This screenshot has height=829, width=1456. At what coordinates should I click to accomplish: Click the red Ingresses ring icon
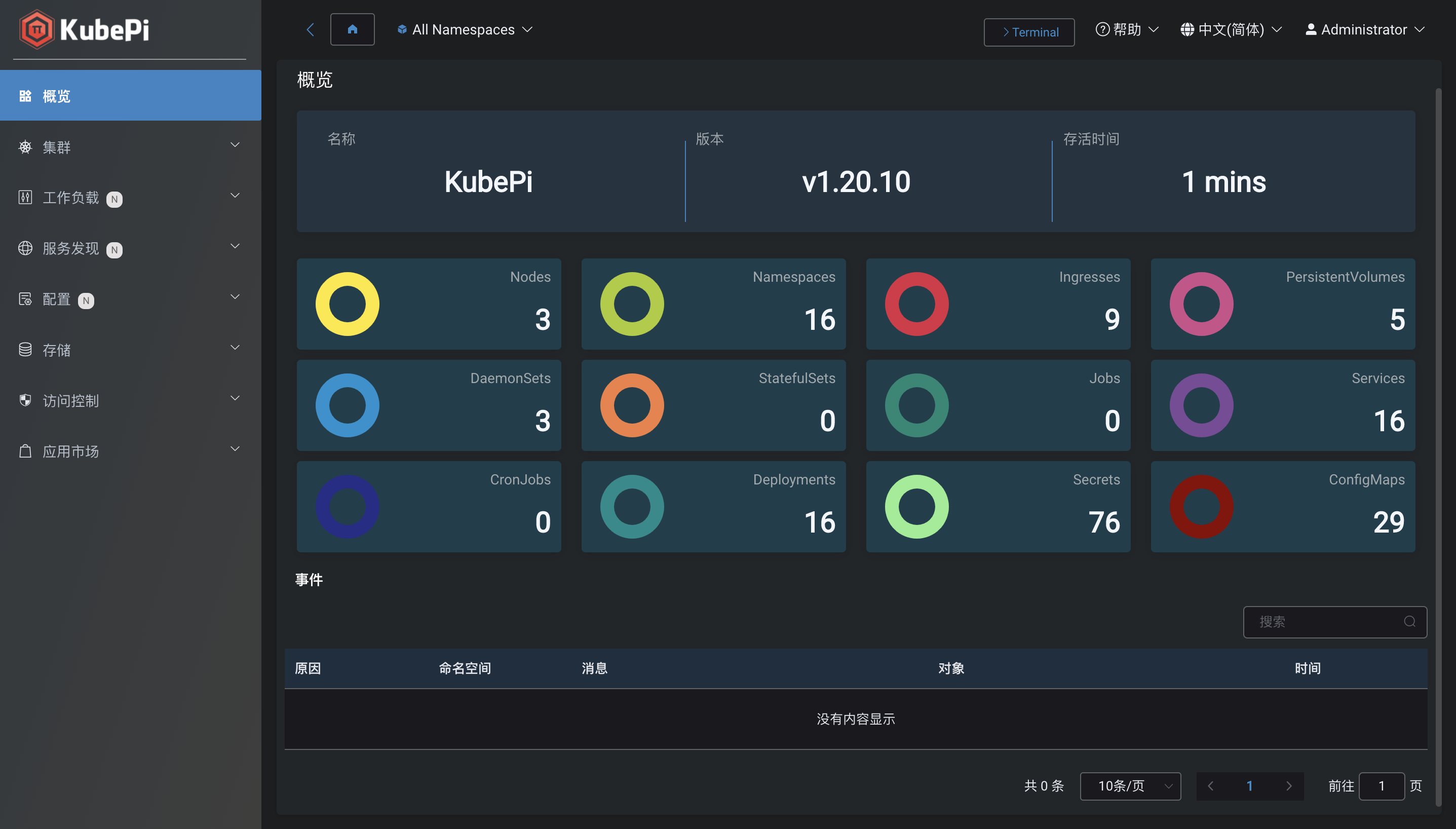(916, 304)
